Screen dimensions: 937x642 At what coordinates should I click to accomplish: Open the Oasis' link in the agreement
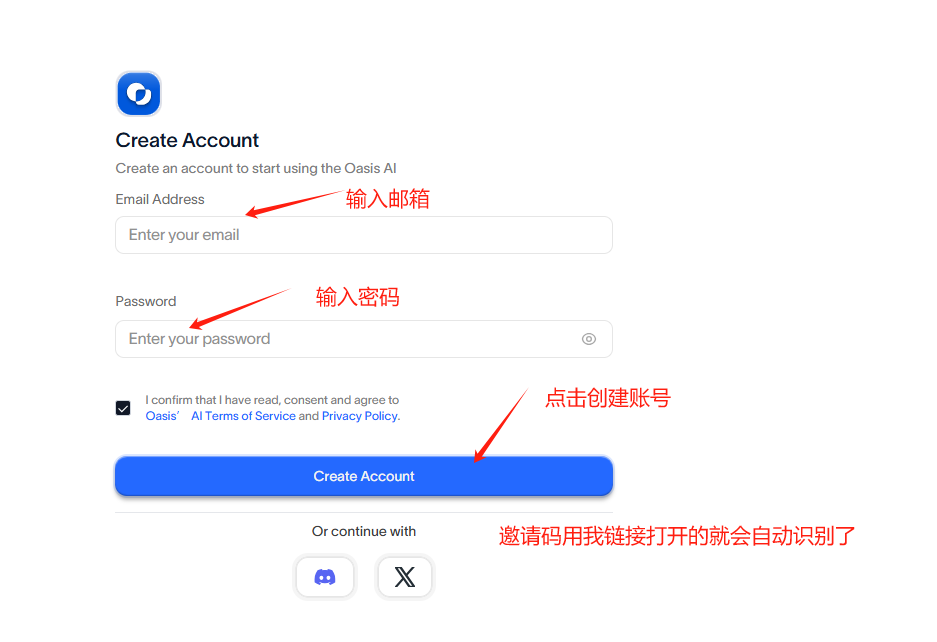coord(163,416)
